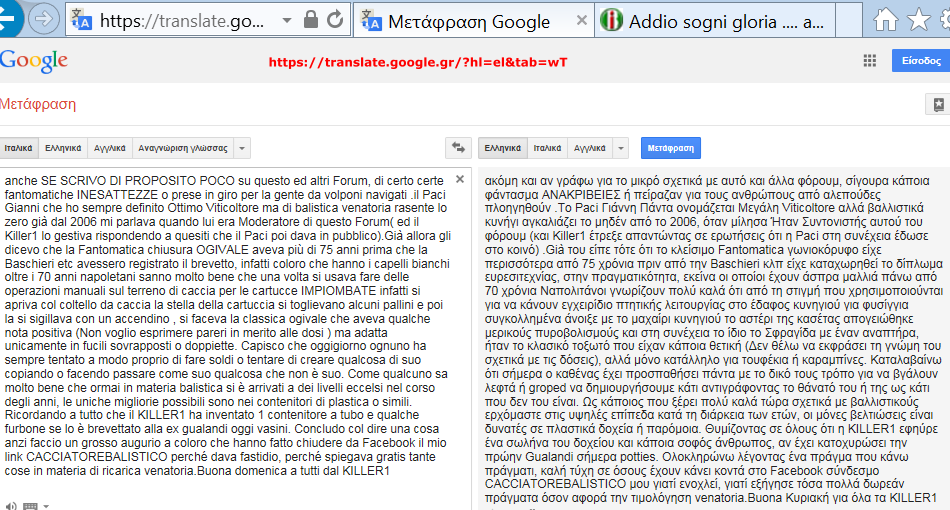
Task: Click the red translate.google.gr URL text
Action: tap(418, 62)
